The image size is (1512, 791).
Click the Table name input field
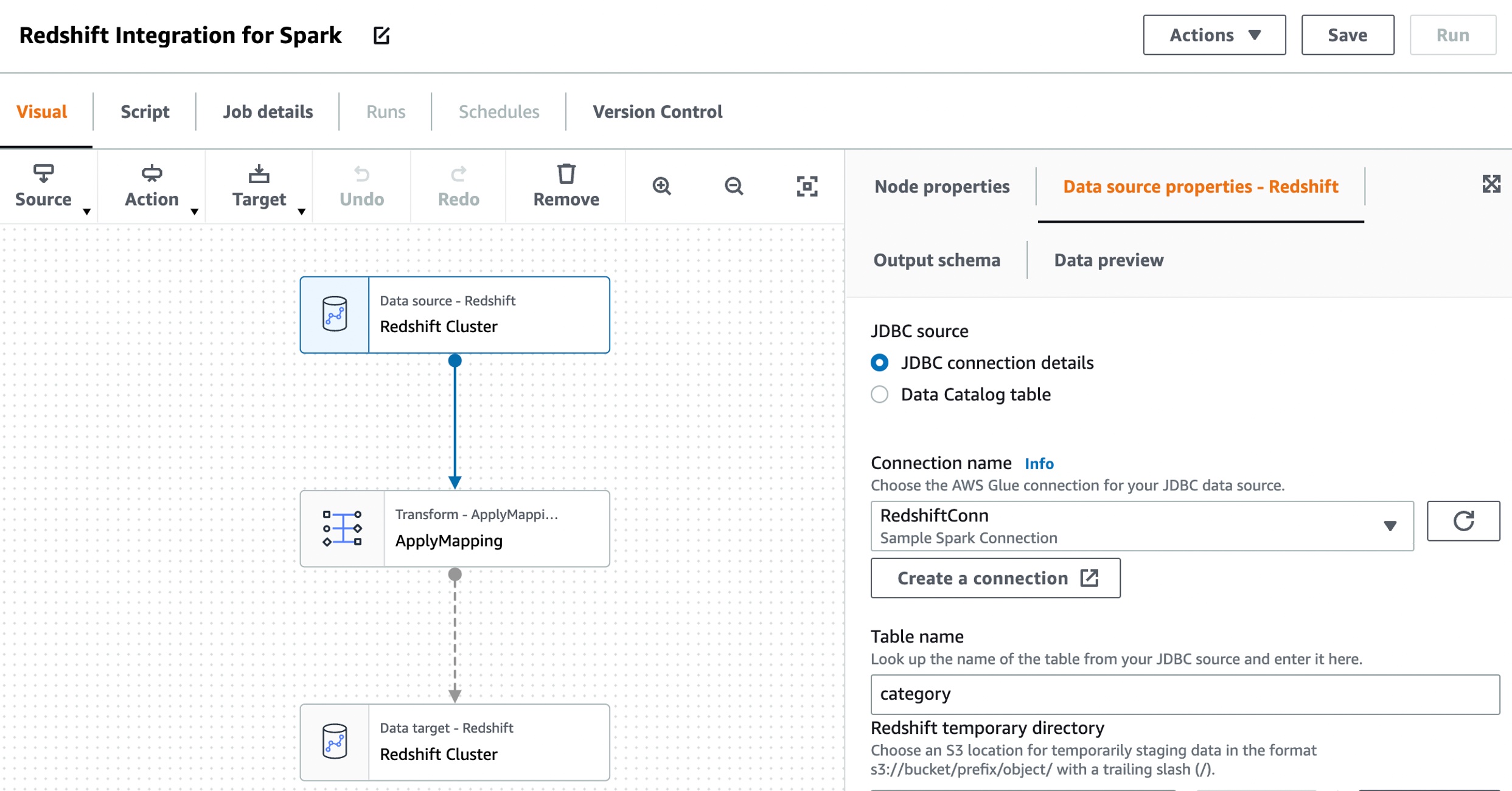click(1185, 694)
